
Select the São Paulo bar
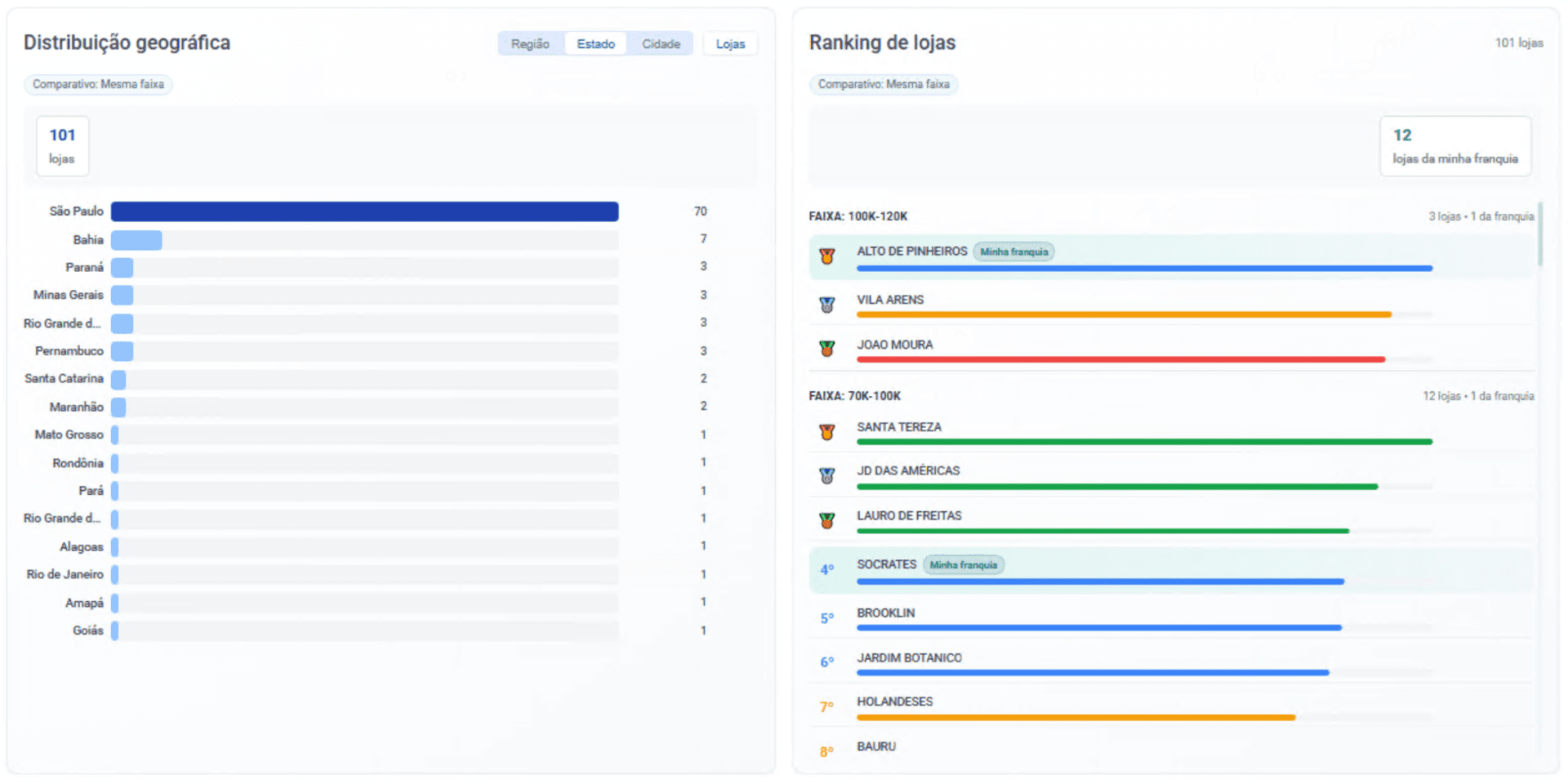pos(364,212)
